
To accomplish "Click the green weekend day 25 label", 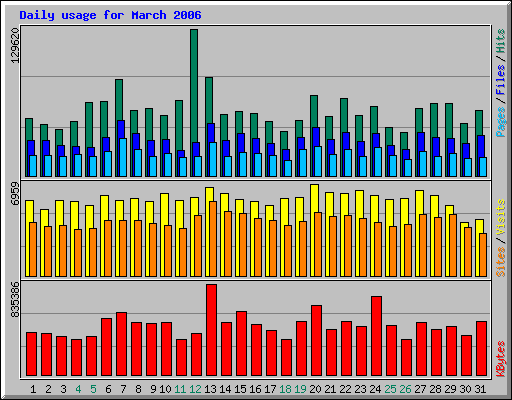I will click(x=390, y=389).
